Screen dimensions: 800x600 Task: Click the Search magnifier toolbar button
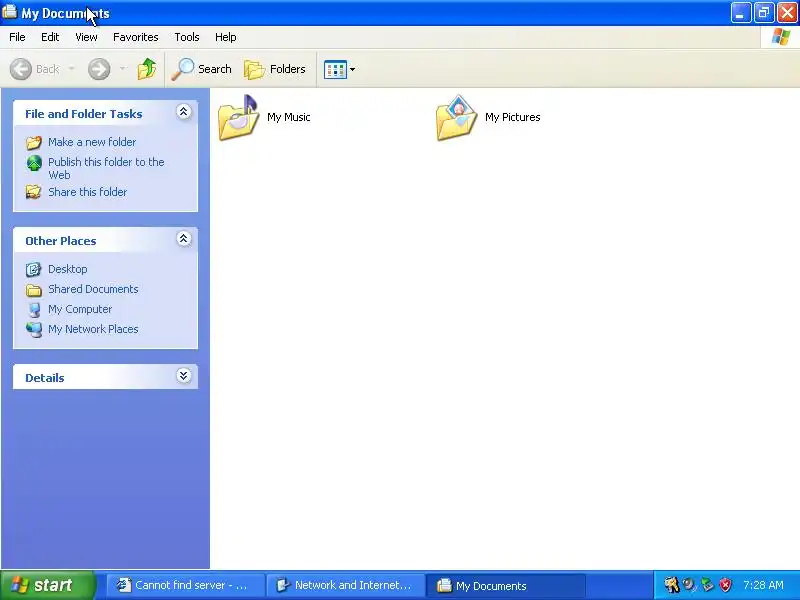202,69
